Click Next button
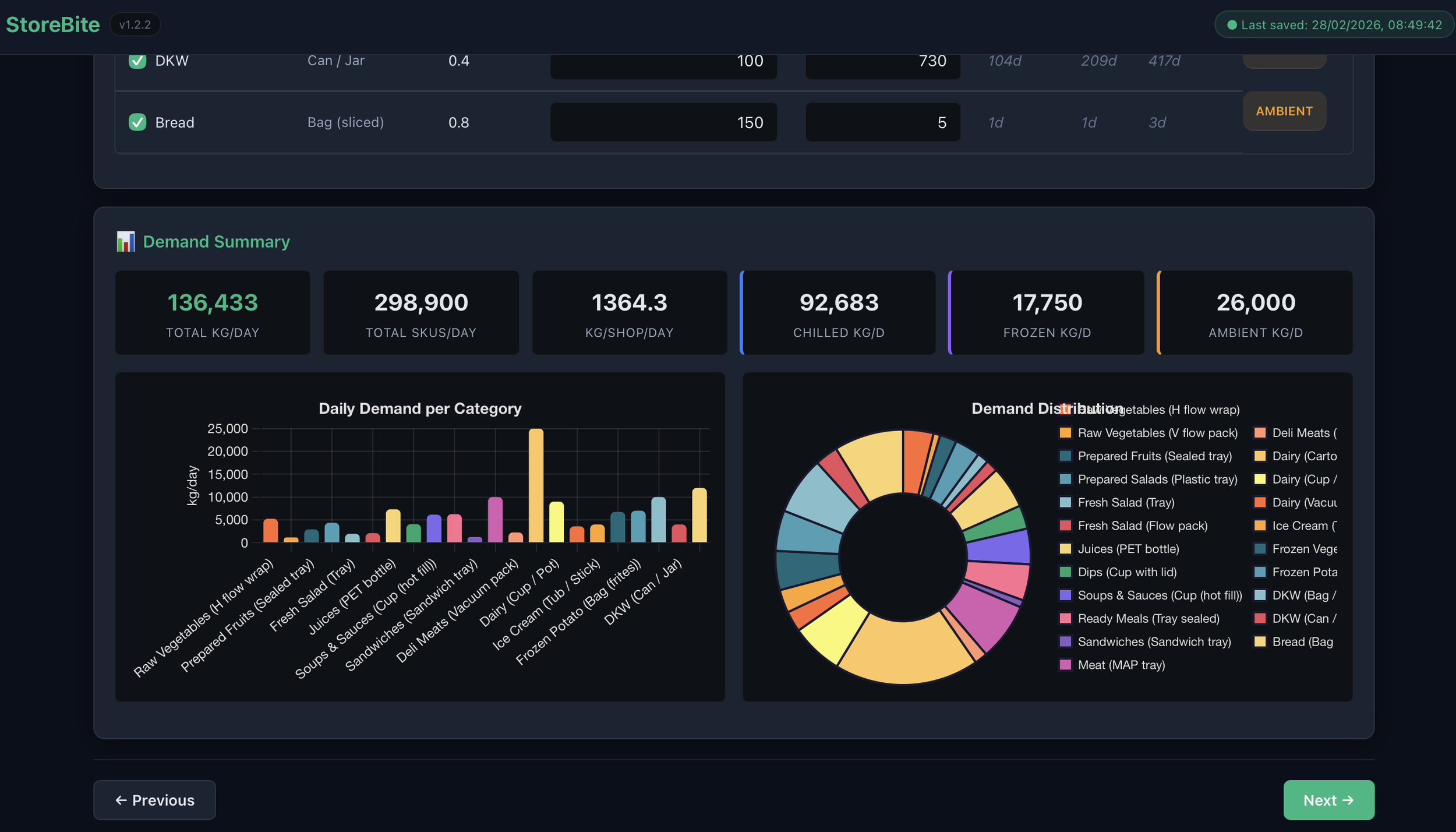Viewport: 1456px width, 832px height. [1328, 800]
